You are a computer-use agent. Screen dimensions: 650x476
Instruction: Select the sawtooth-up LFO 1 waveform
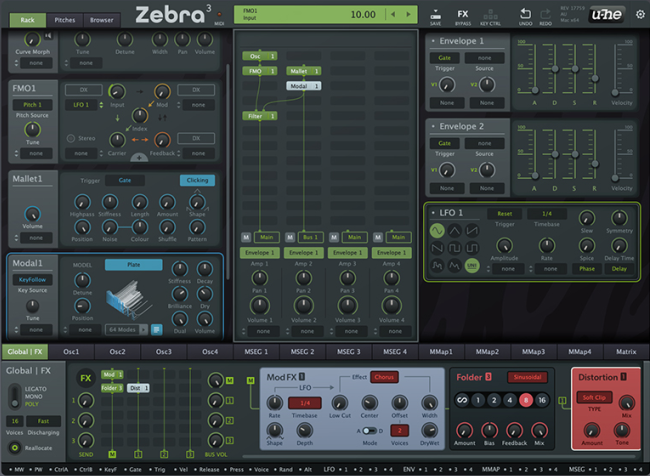pyautogui.click(x=472, y=231)
